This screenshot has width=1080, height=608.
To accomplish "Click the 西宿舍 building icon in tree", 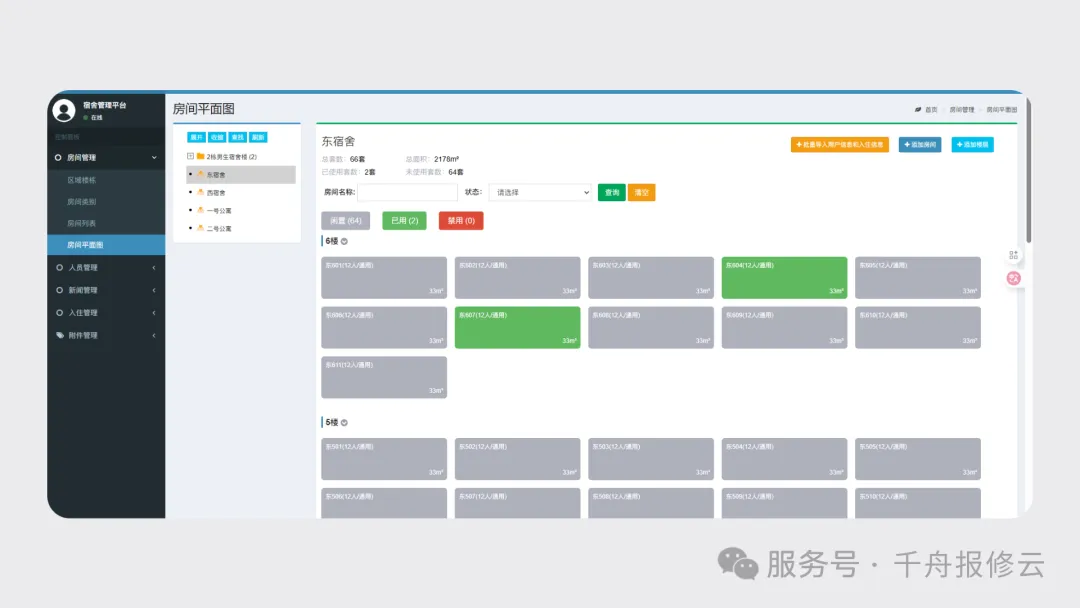I will (x=200, y=192).
